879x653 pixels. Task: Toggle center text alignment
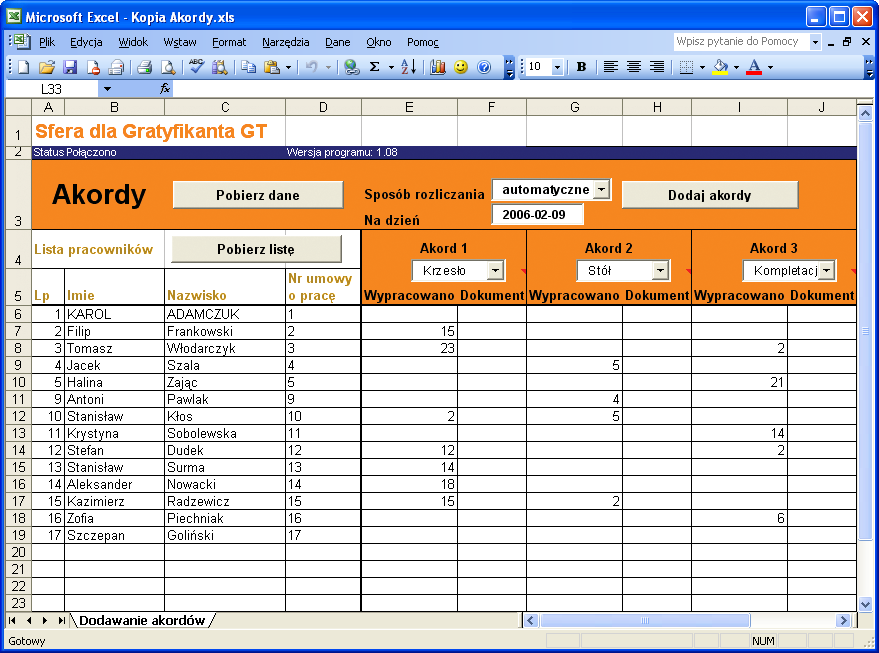tap(634, 67)
